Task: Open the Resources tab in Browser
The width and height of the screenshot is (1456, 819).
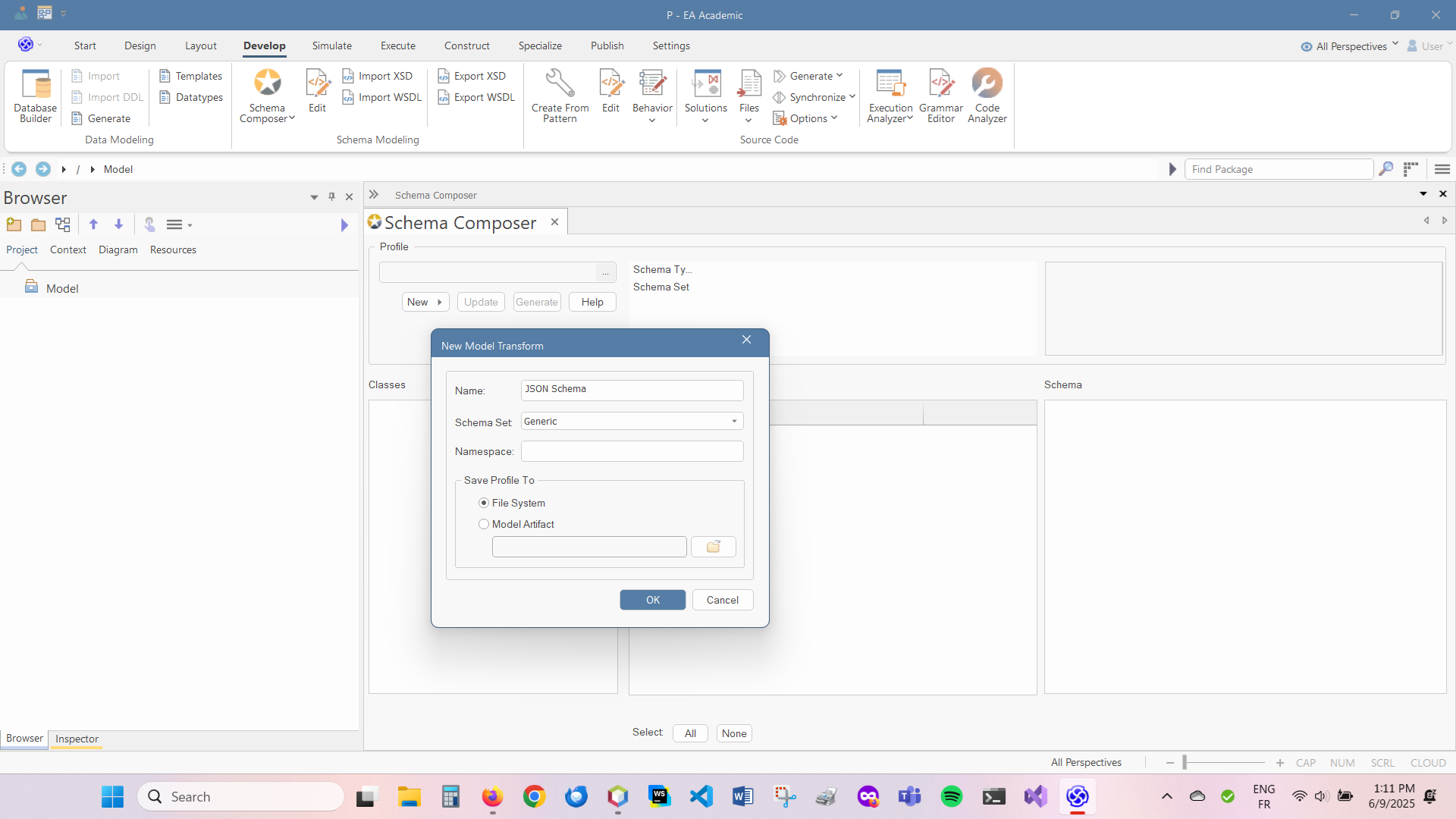Action: [173, 249]
